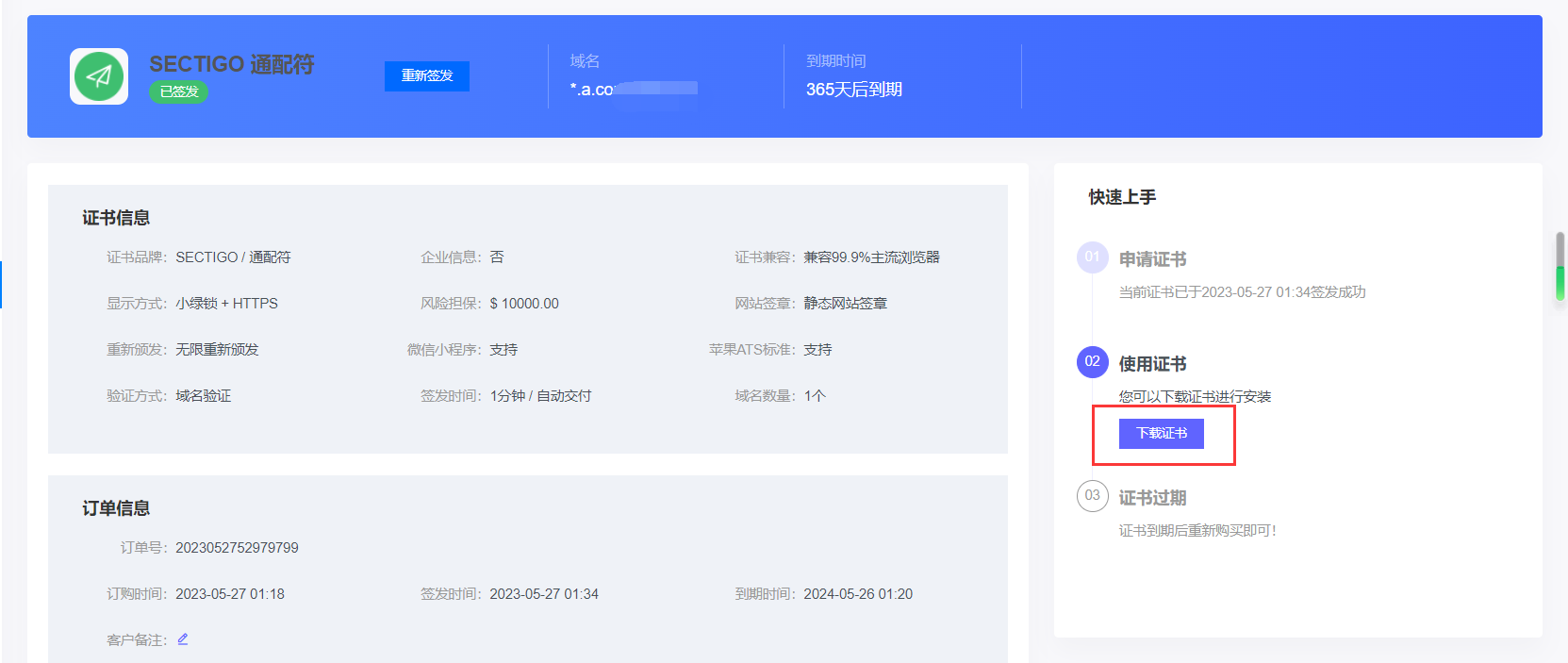Viewport: 1568px width, 663px height.
Task: Click the page's vertical scrollbar thumb
Action: pyautogui.click(x=1560, y=267)
